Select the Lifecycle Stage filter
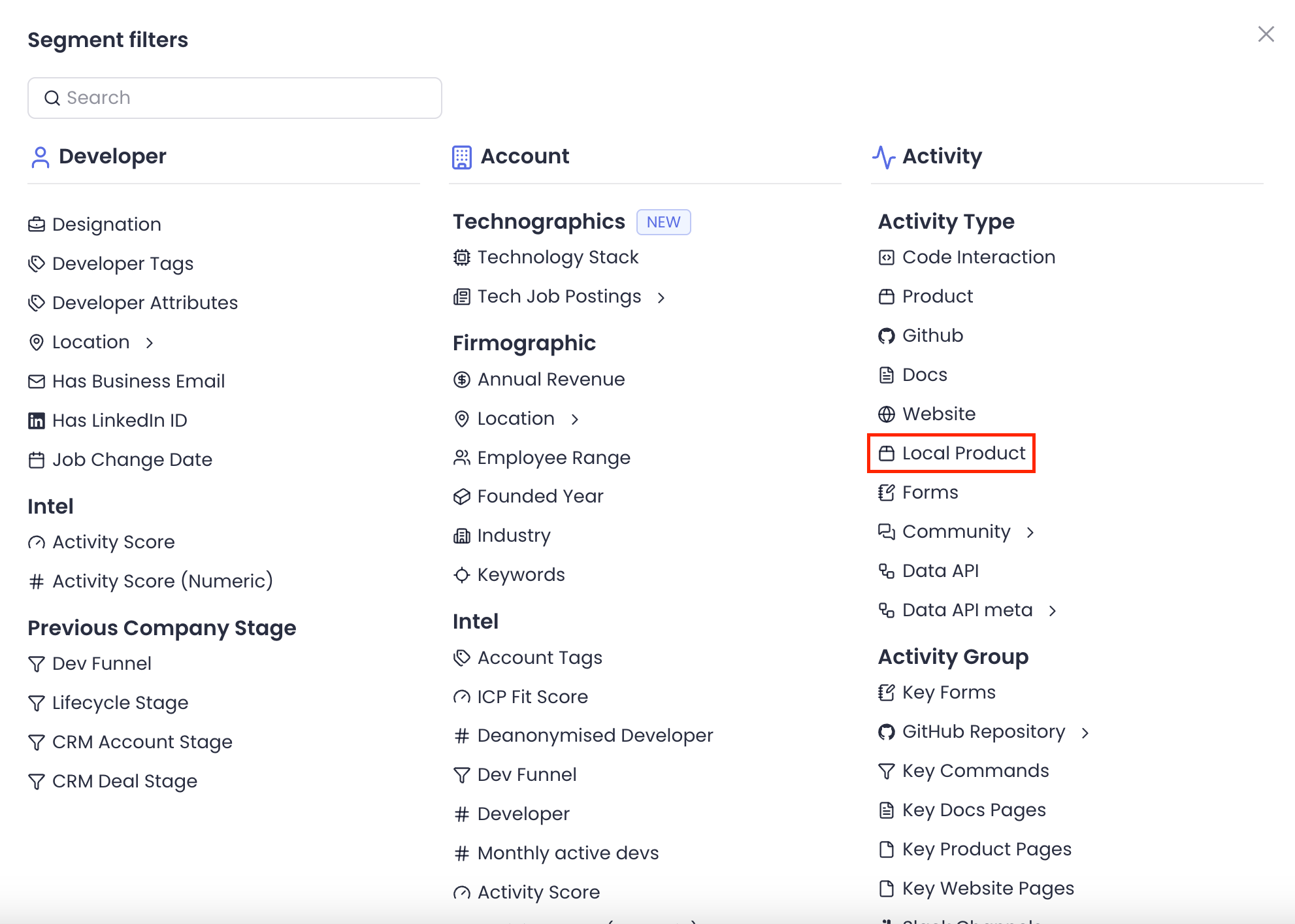 pyautogui.click(x=120, y=703)
